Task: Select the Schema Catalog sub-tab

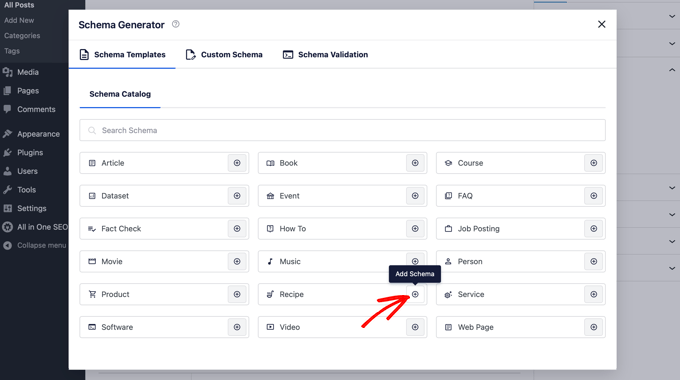Action: 120,94
